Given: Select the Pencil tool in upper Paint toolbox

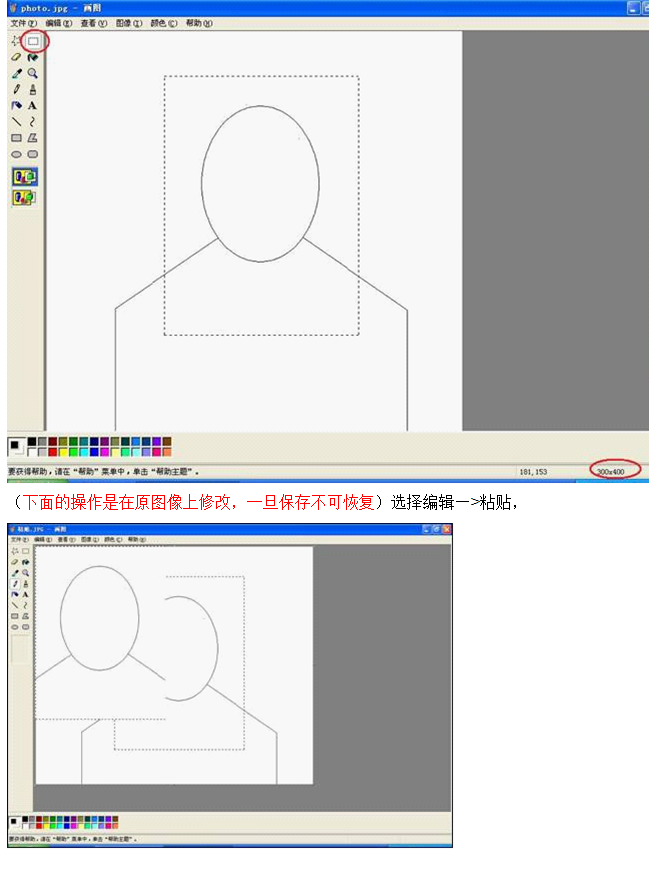Looking at the screenshot, I should coord(16,89).
